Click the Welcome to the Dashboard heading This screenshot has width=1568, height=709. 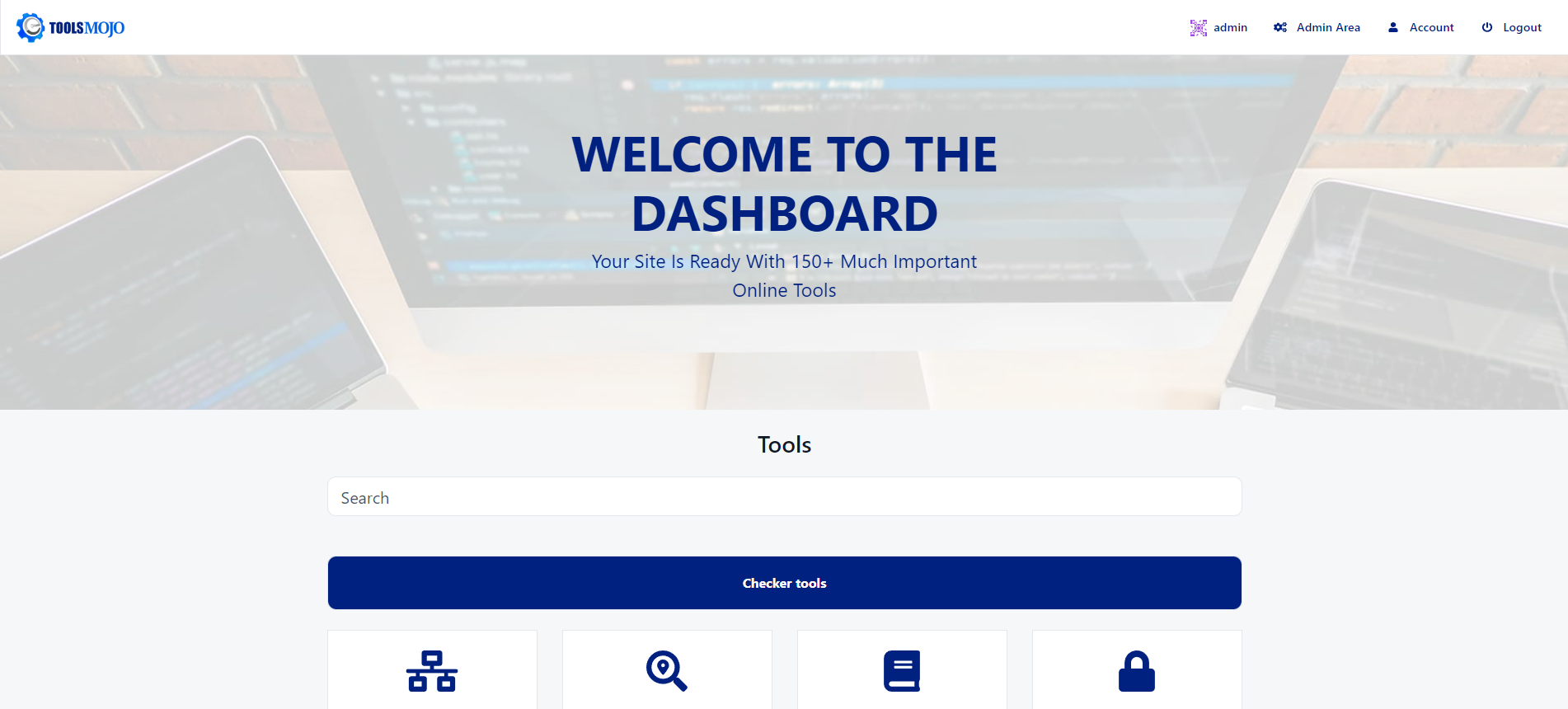coord(784,184)
